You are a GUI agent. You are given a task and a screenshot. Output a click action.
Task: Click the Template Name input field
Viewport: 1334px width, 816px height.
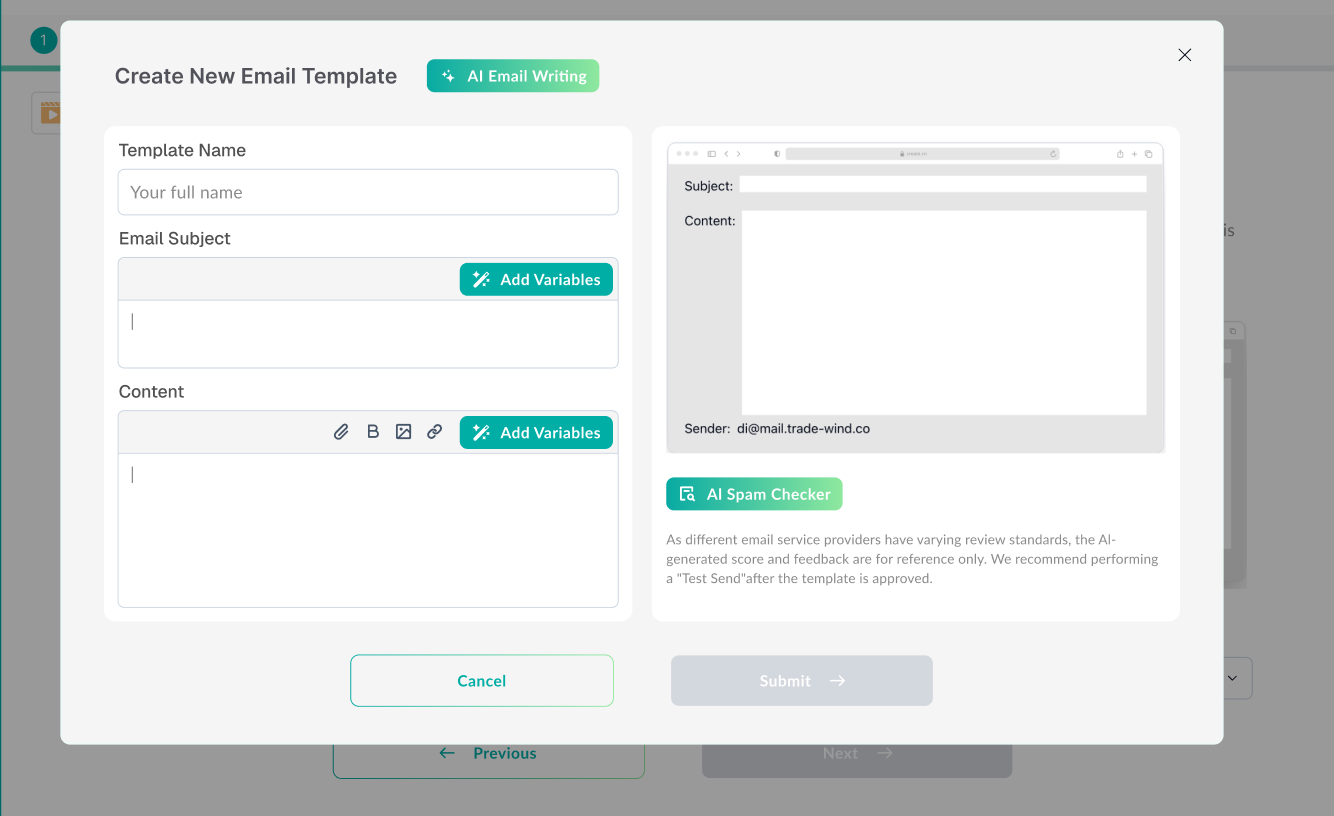coord(367,192)
